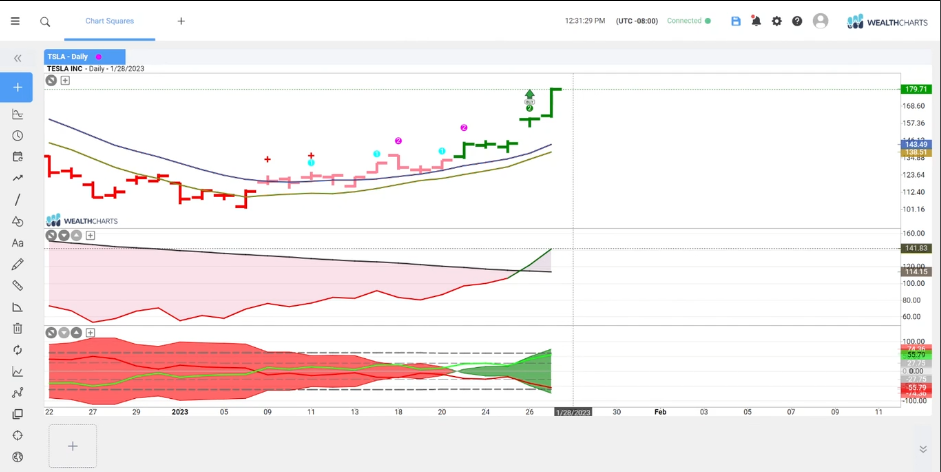The height and width of the screenshot is (472, 941).
Task: Open the help question mark
Action: 797,21
